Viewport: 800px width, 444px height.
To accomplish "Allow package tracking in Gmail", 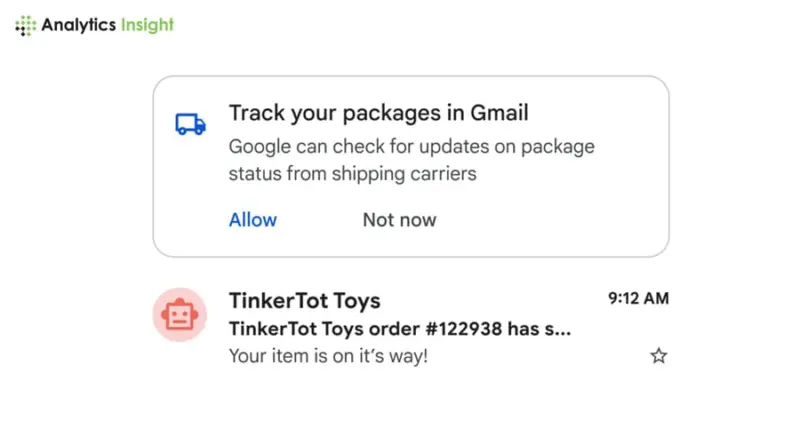I will 253,220.
